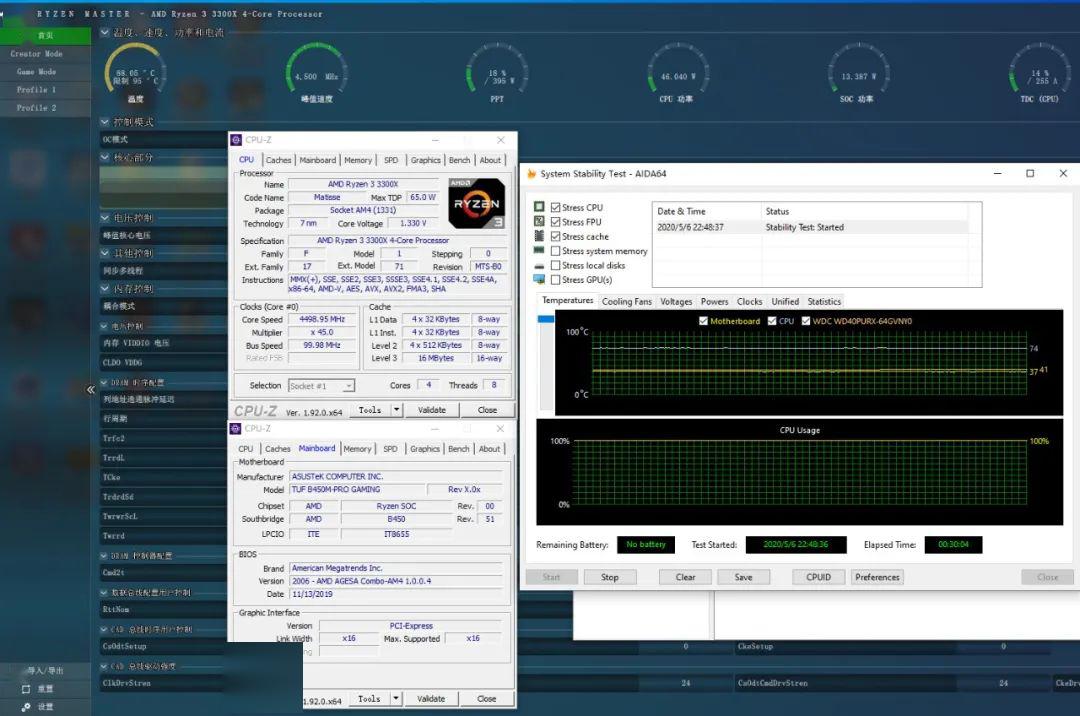Click Validate in the CPU-Z Processor info window
The image size is (1080, 716).
pyautogui.click(x=432, y=410)
